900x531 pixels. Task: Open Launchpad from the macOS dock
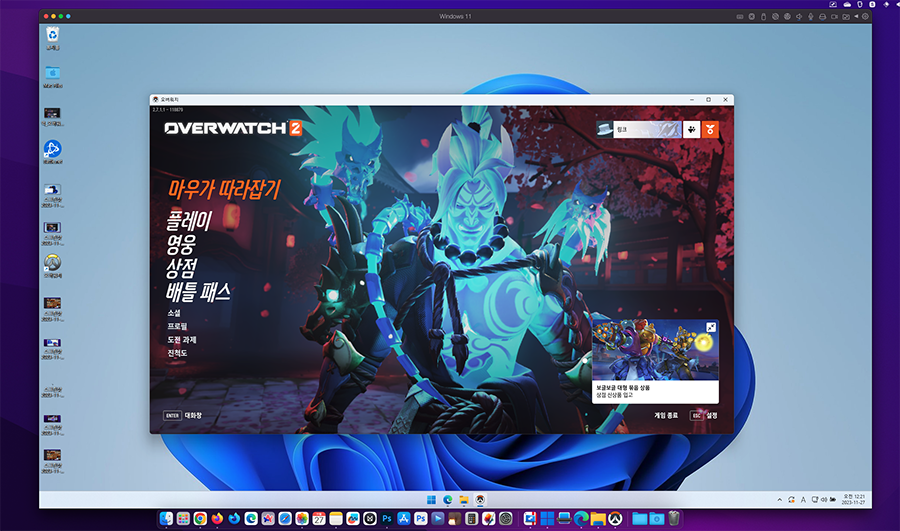click(x=183, y=519)
